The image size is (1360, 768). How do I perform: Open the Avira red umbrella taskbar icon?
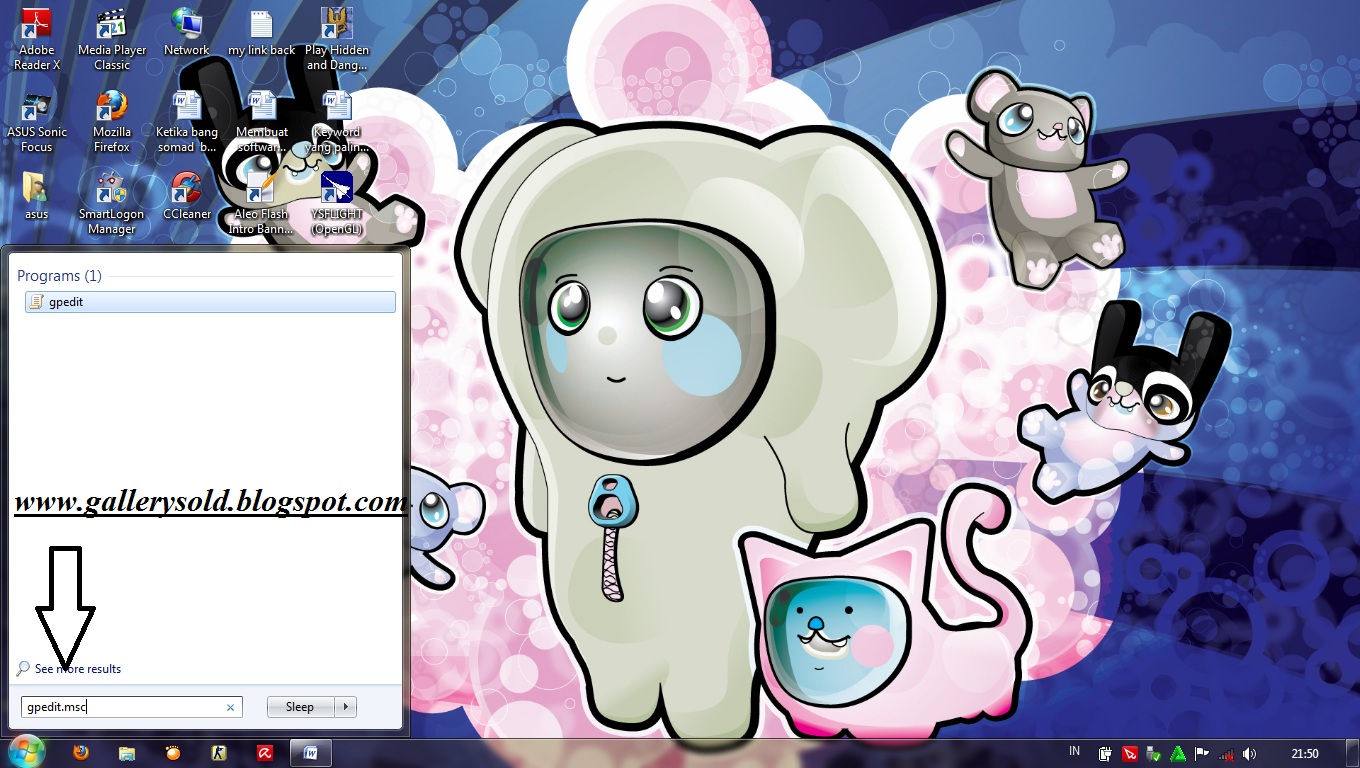tap(265, 753)
